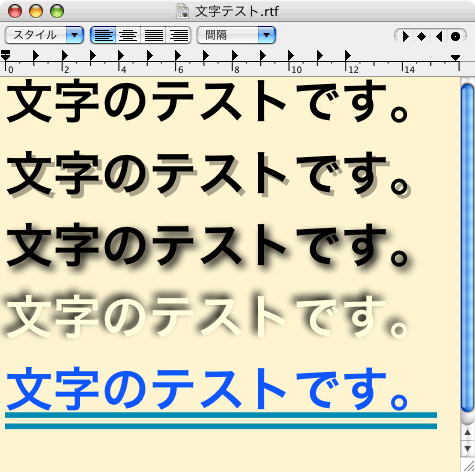Pick the left tab stop icon
475x472 pixels.
click(x=405, y=36)
